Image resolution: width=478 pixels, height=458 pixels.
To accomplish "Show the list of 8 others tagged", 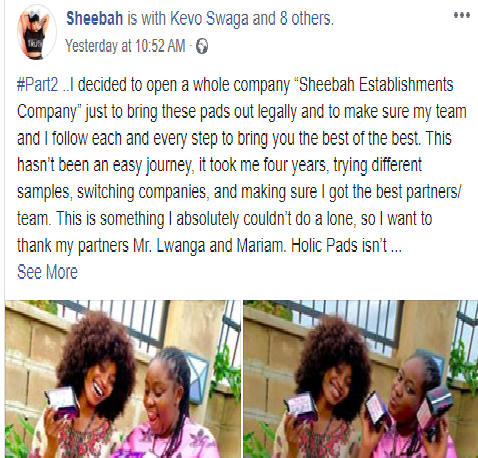I will pyautogui.click(x=306, y=18).
